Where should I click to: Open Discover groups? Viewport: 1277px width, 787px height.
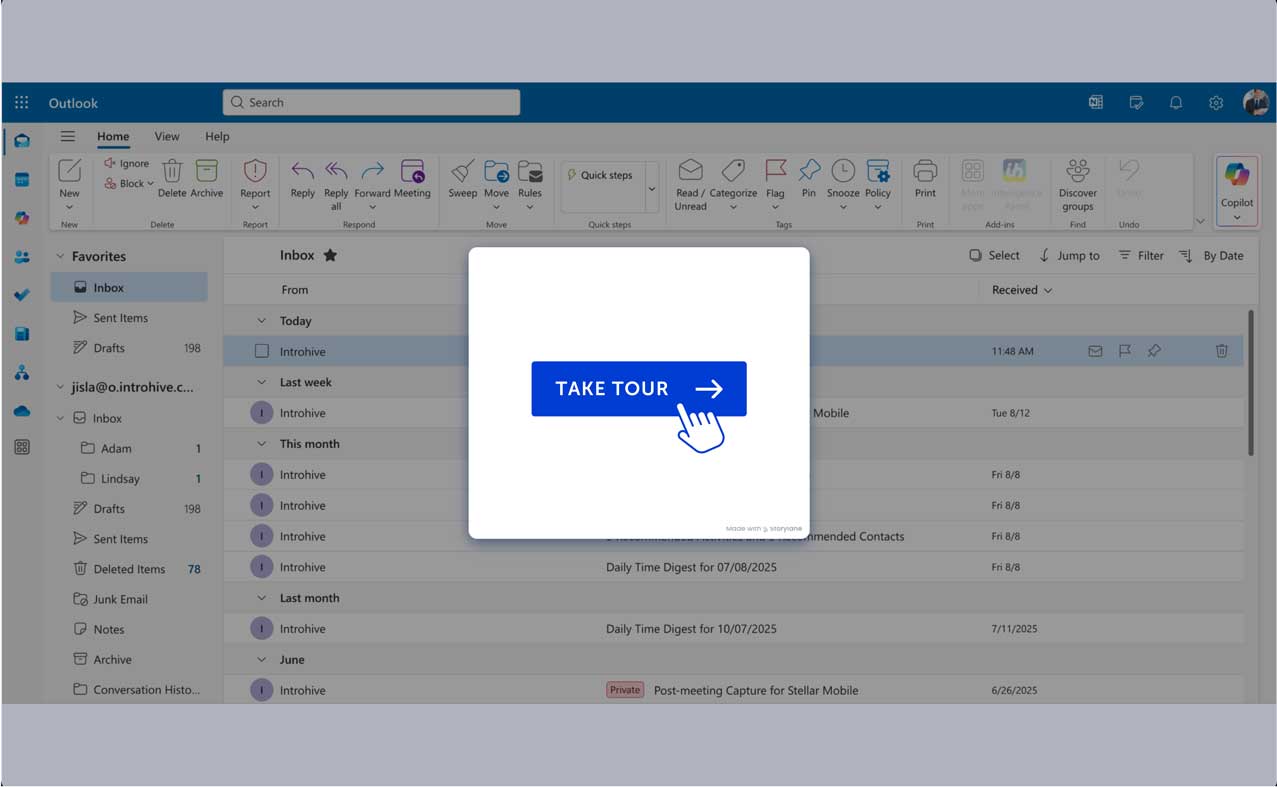point(1077,183)
